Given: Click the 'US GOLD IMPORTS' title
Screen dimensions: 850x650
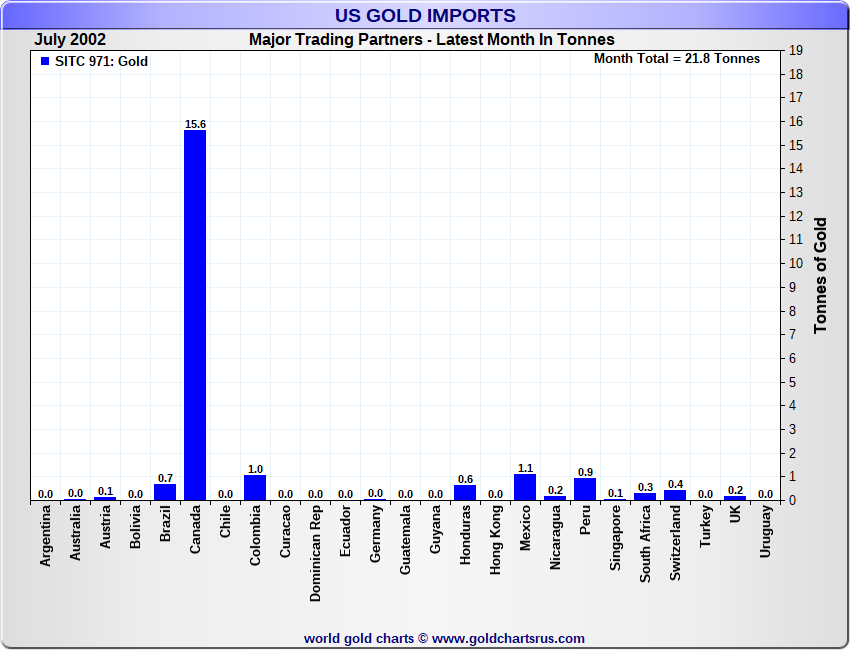Looking at the screenshot, I should pyautogui.click(x=425, y=16).
